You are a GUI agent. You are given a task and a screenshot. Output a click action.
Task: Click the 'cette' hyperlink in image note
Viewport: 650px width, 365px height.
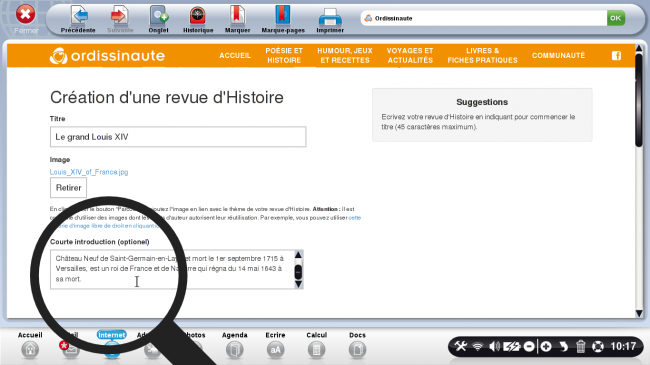pyautogui.click(x=354, y=218)
